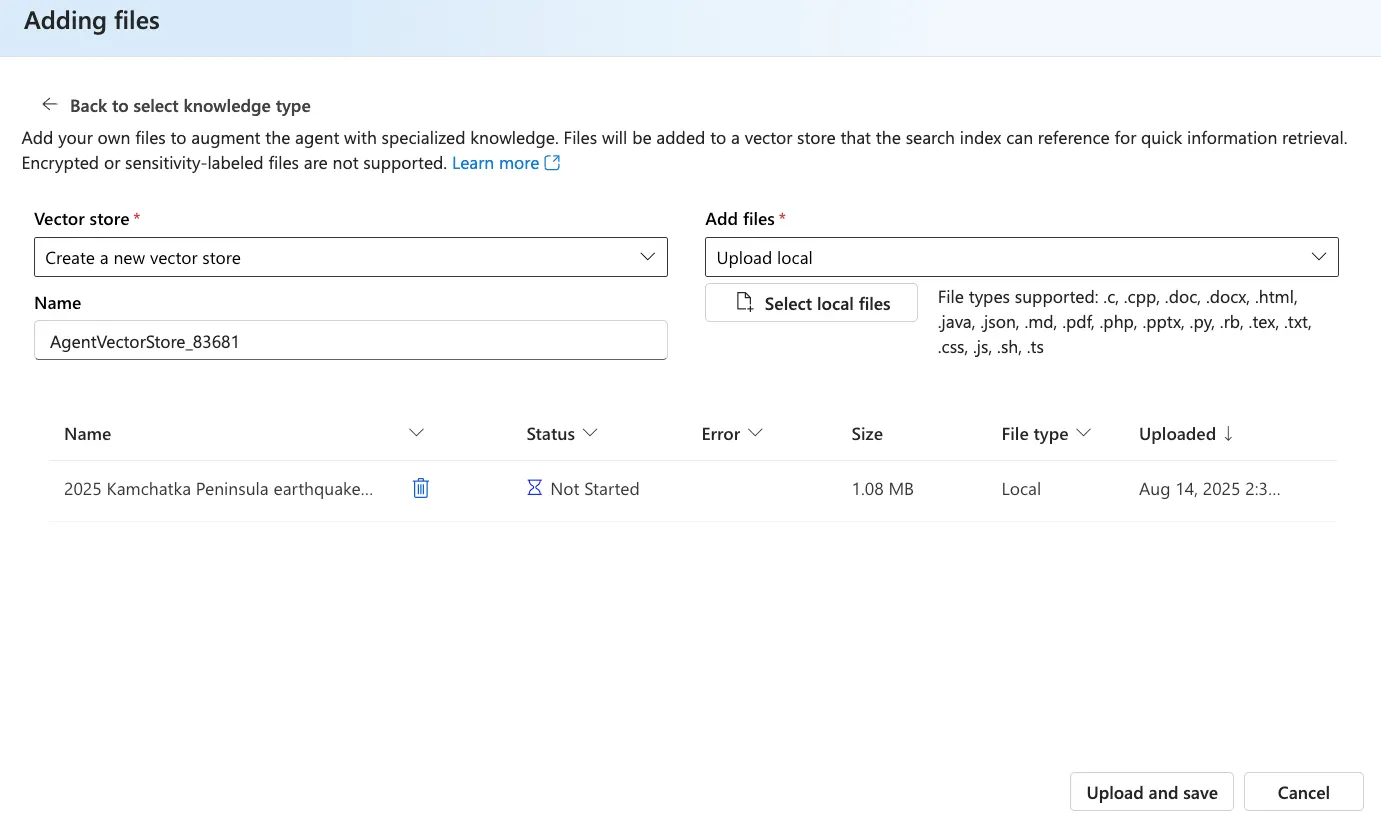Screen dimensions: 1381x828
Task: Click the Upload and save button
Action: pos(1151,793)
